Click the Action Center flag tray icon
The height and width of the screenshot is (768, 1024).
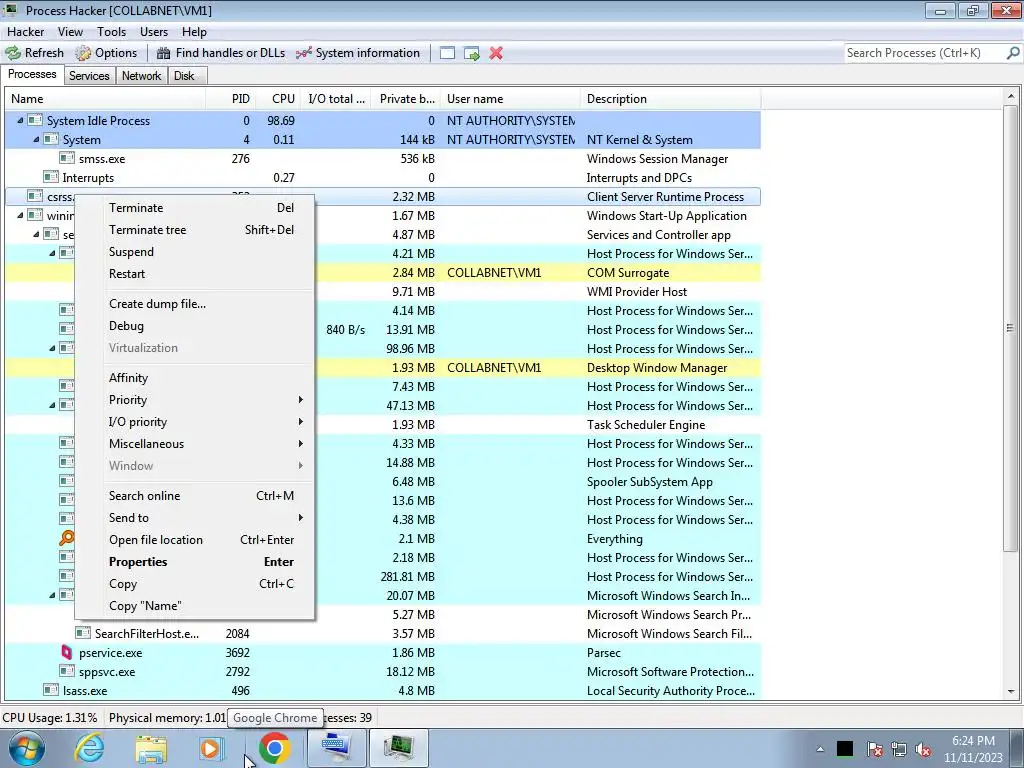[x=874, y=749]
